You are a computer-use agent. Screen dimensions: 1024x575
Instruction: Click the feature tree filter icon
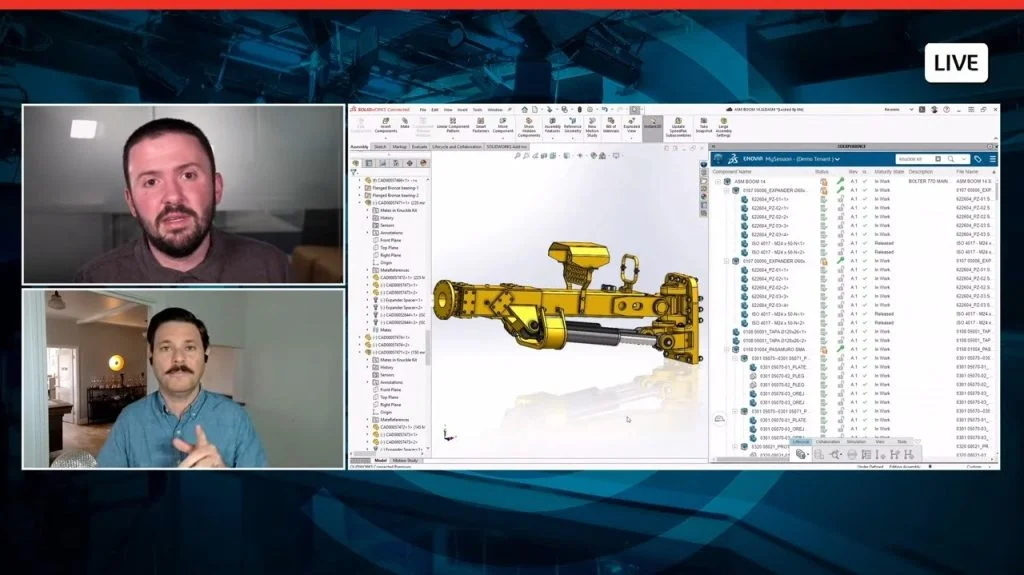(x=354, y=172)
